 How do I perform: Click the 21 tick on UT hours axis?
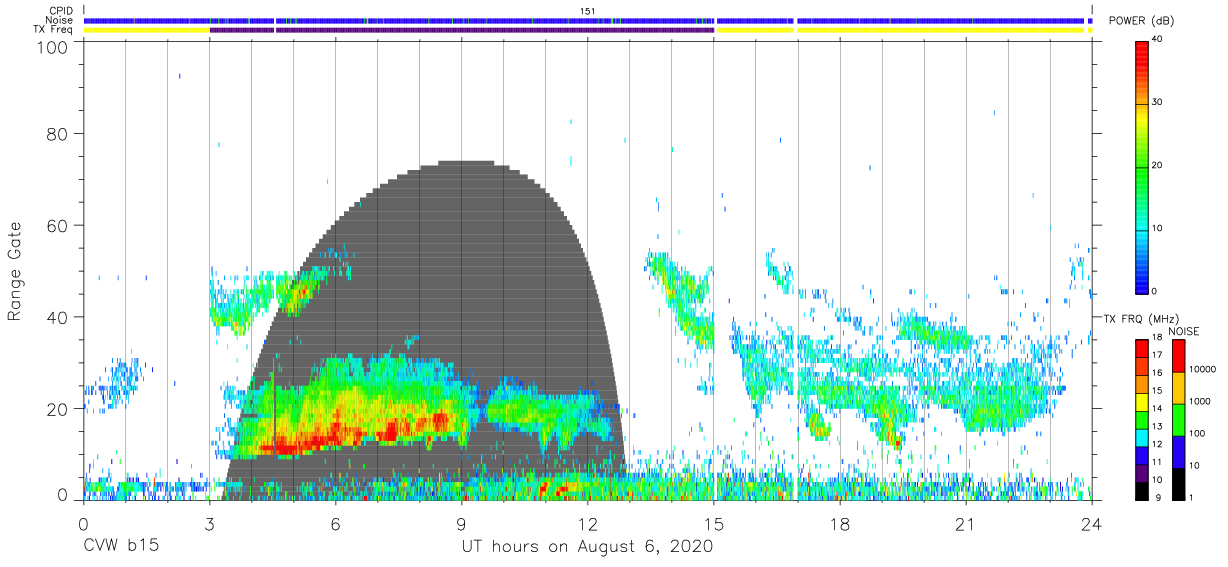[966, 524]
